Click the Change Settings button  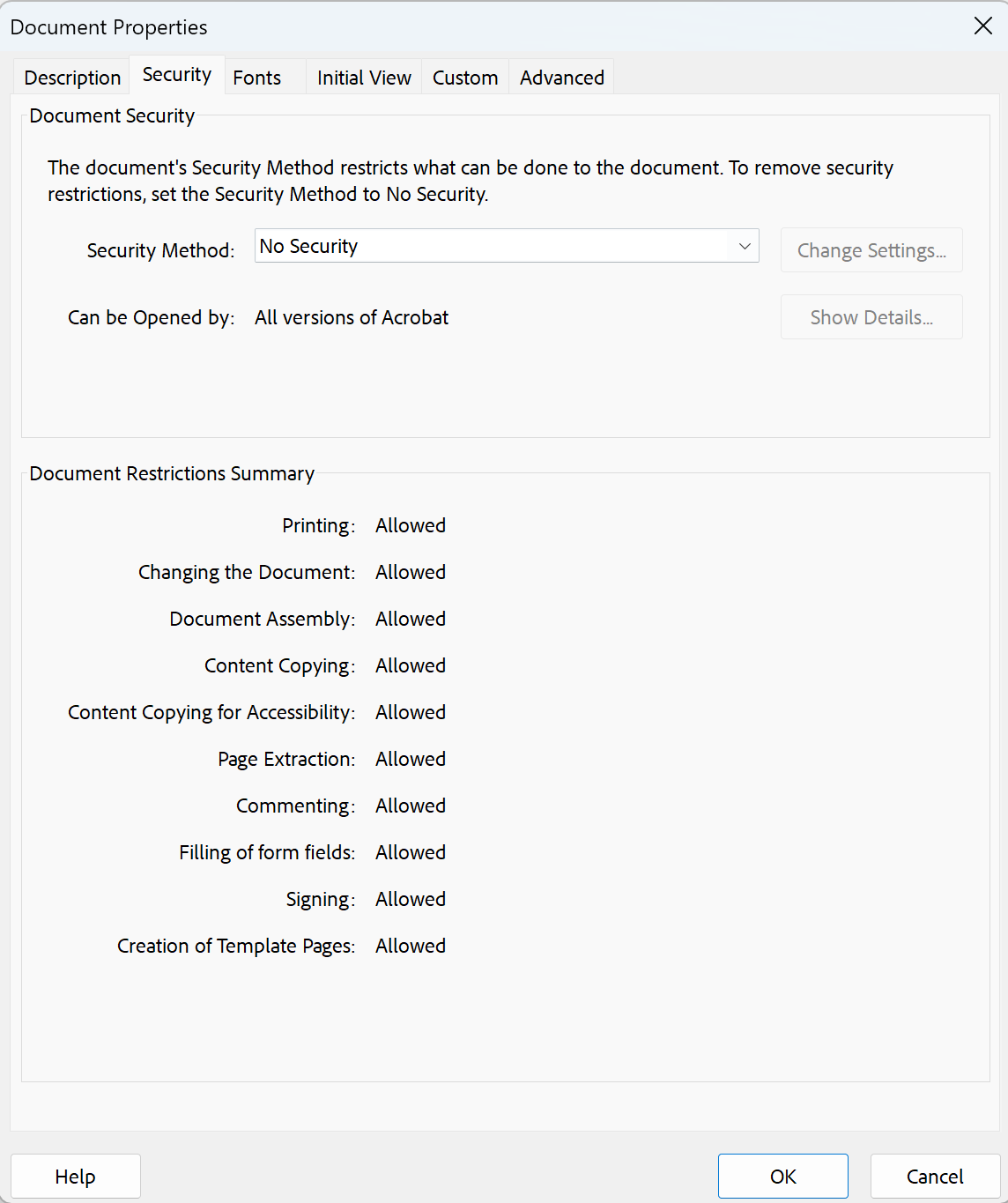click(871, 250)
